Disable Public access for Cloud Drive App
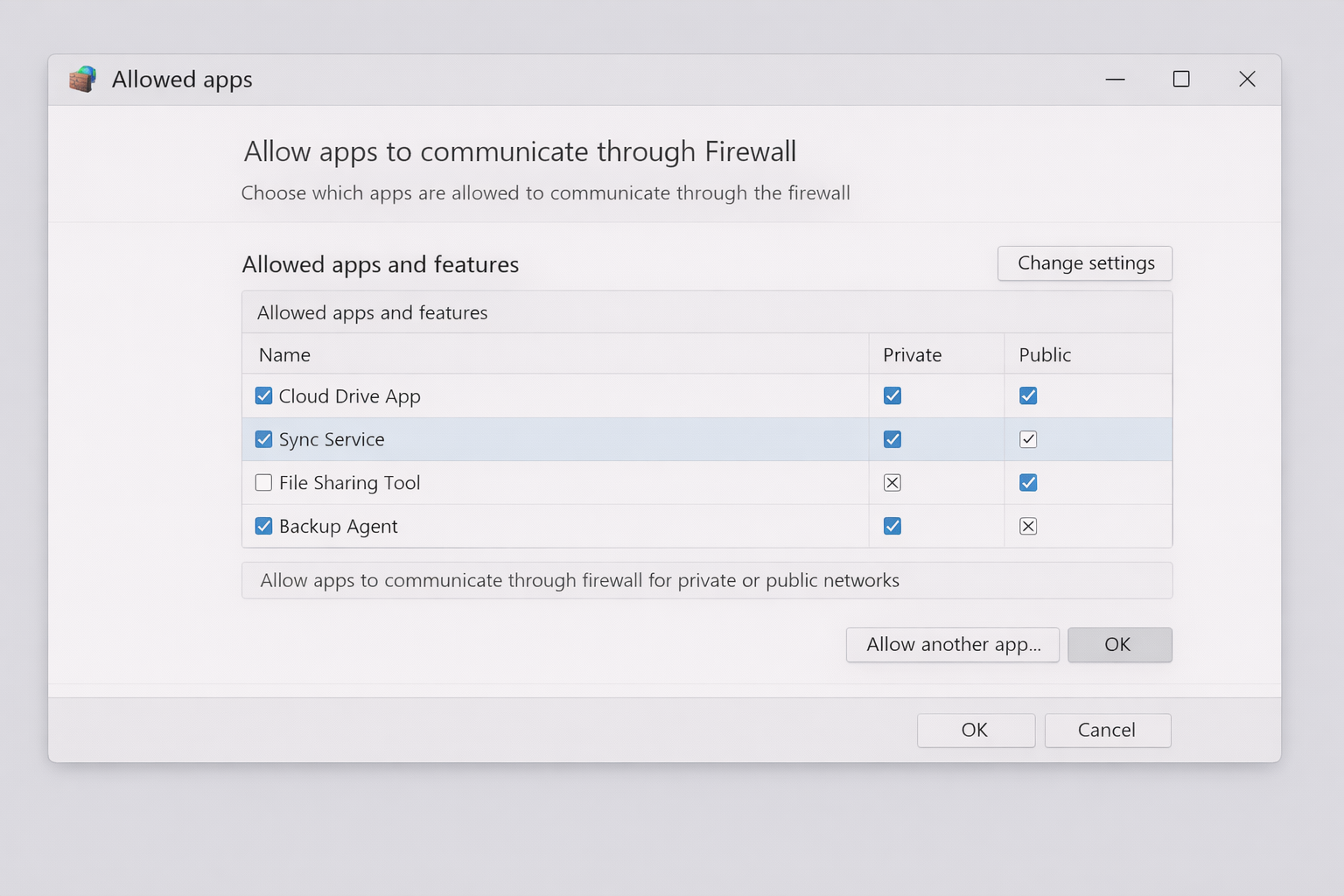Image resolution: width=1344 pixels, height=896 pixels. (1028, 396)
